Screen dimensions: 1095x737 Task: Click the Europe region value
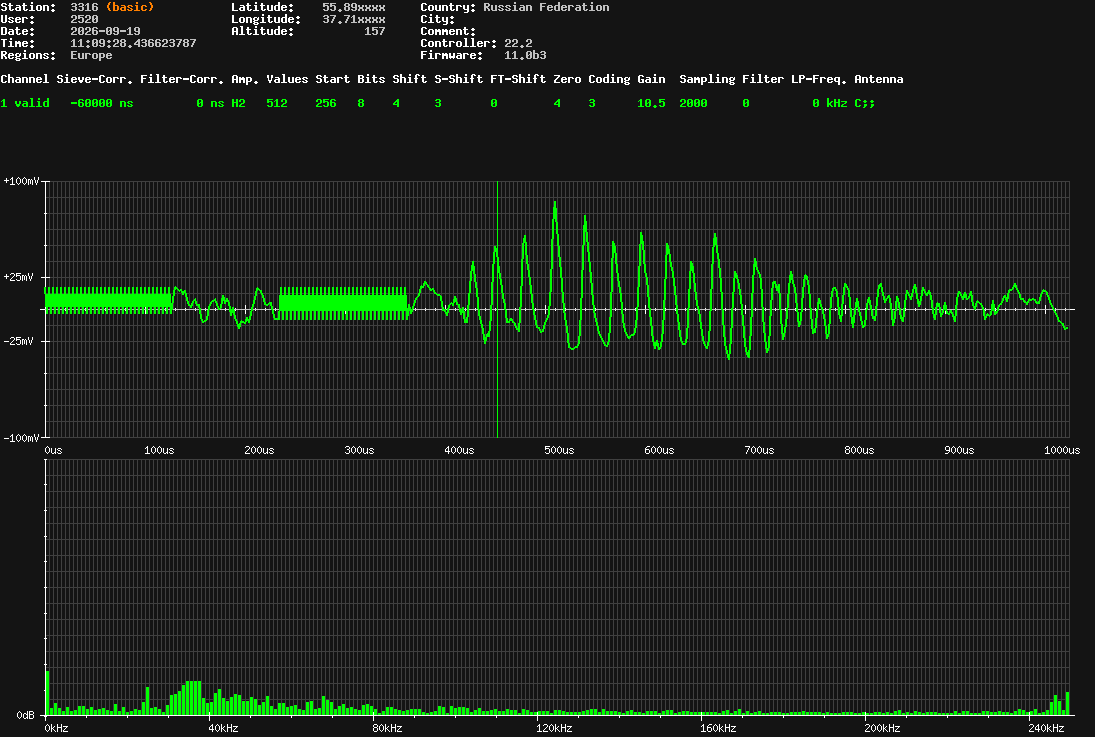coord(91,55)
